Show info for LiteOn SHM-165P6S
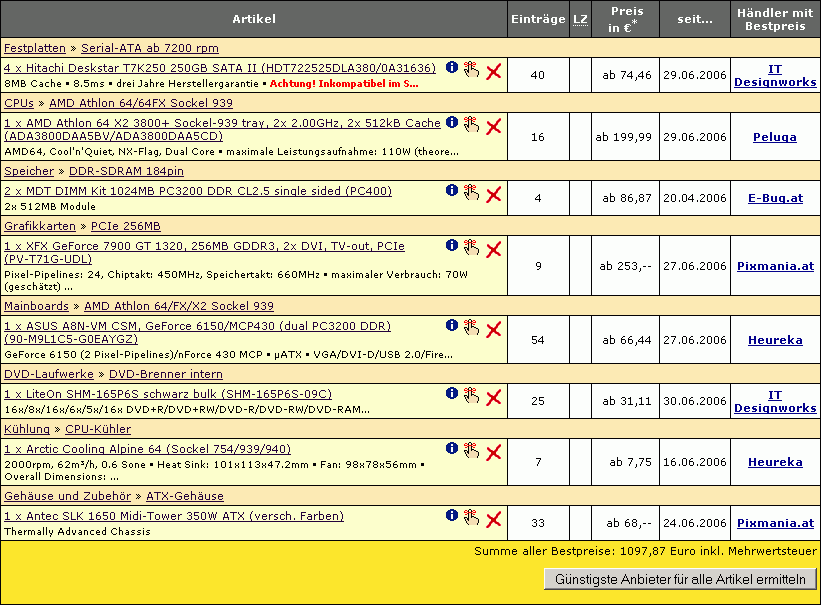This screenshot has height=605, width=821. [x=452, y=394]
